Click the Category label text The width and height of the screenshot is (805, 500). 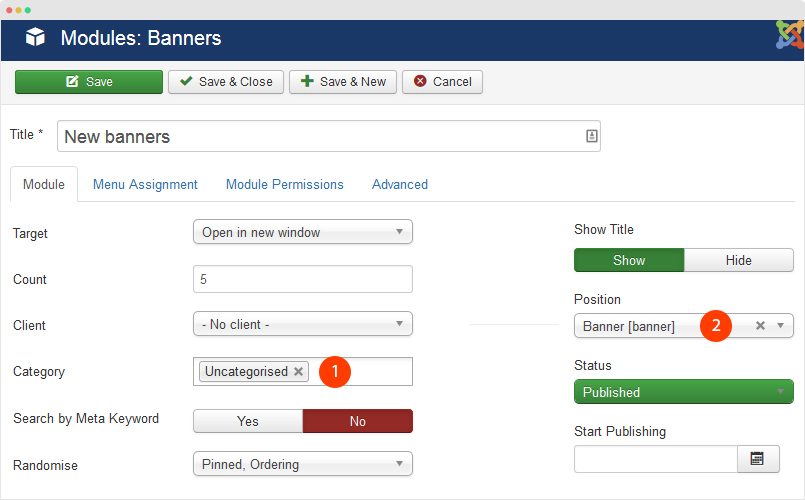click(x=39, y=372)
